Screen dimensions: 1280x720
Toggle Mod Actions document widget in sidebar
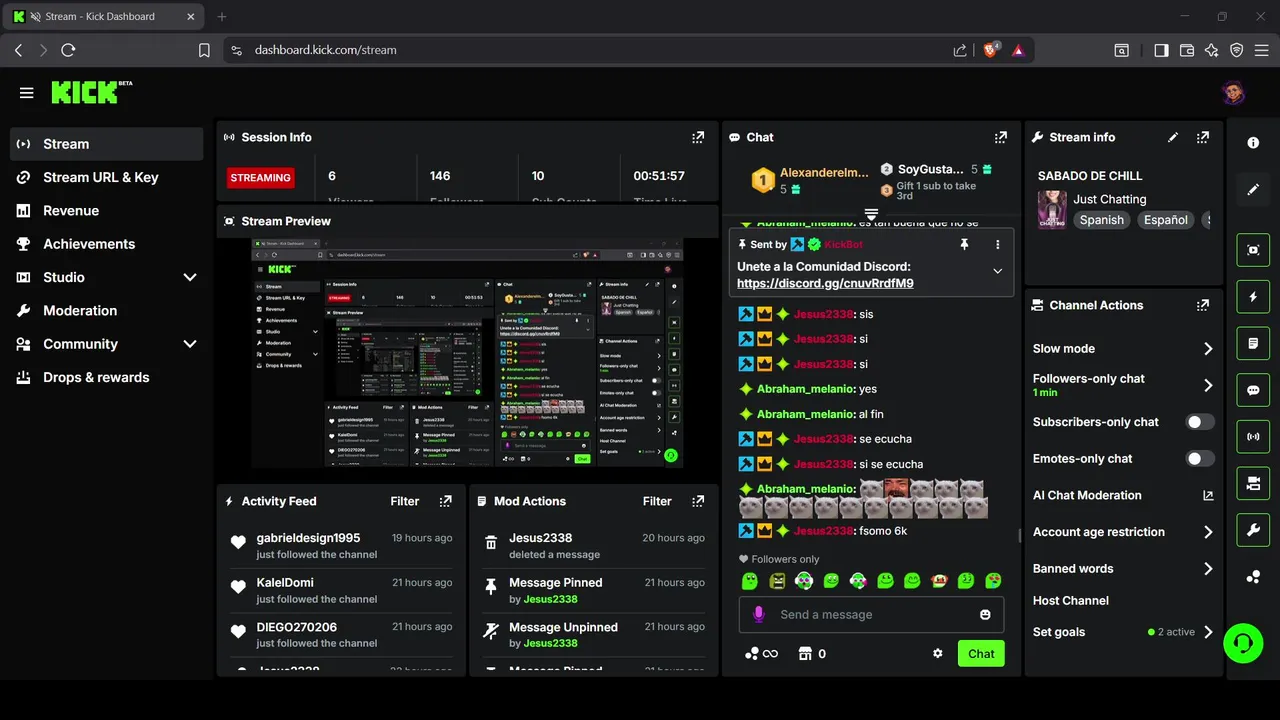point(1253,343)
